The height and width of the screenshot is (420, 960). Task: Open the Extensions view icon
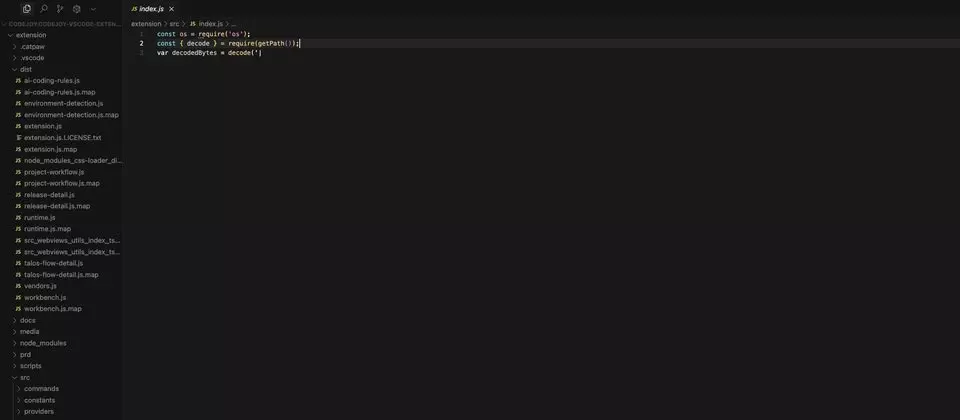[77, 9]
